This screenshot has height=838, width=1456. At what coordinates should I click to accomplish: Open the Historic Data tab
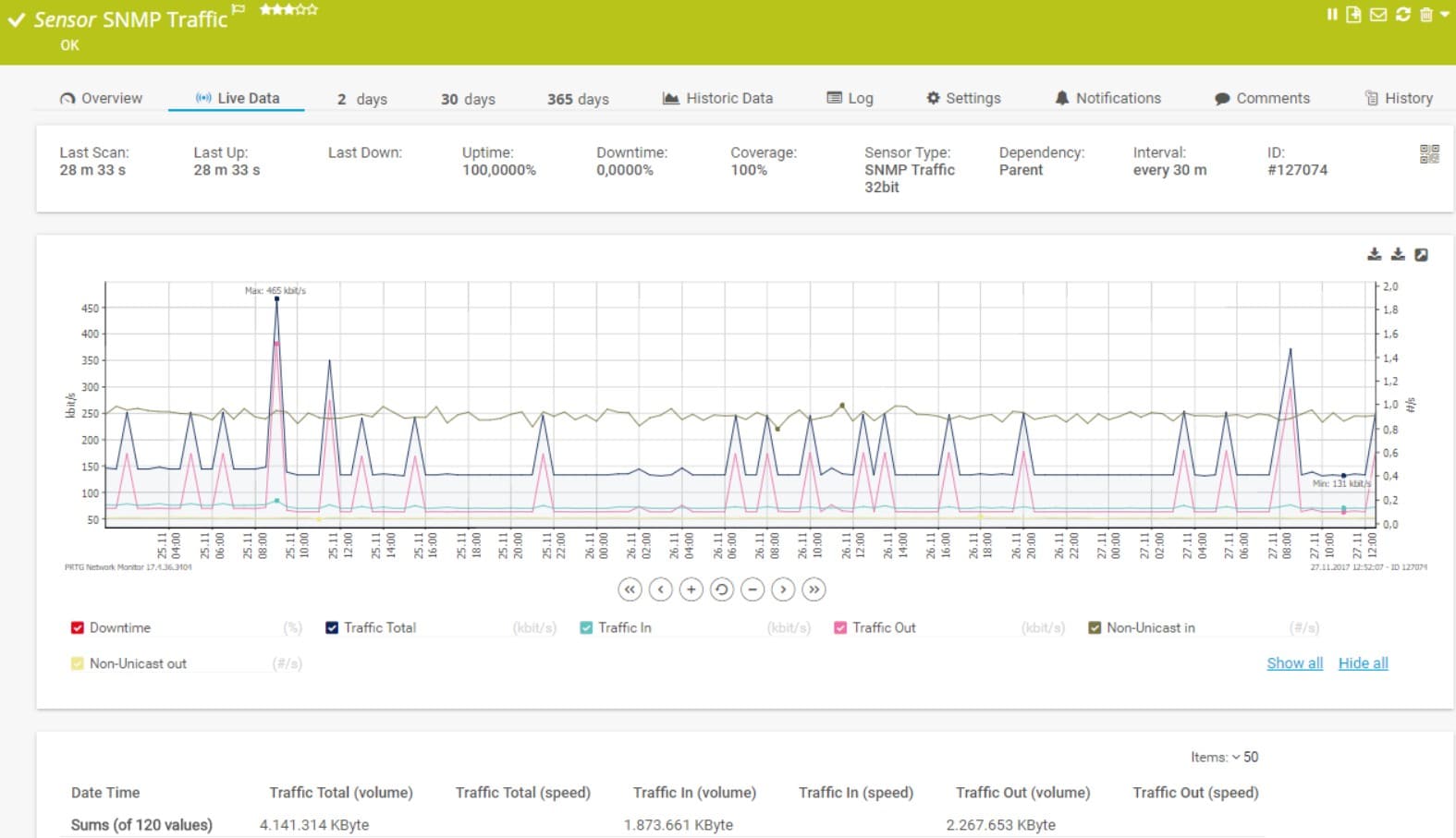[717, 98]
